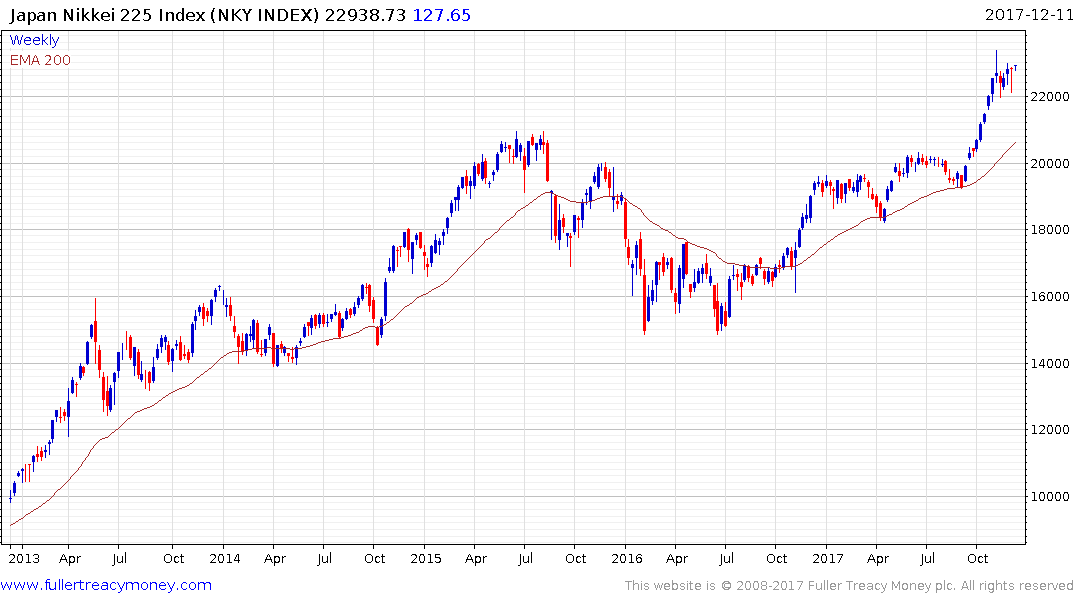The height and width of the screenshot is (600, 1075).
Task: Select the last price value 22938.73
Action: click(x=365, y=15)
